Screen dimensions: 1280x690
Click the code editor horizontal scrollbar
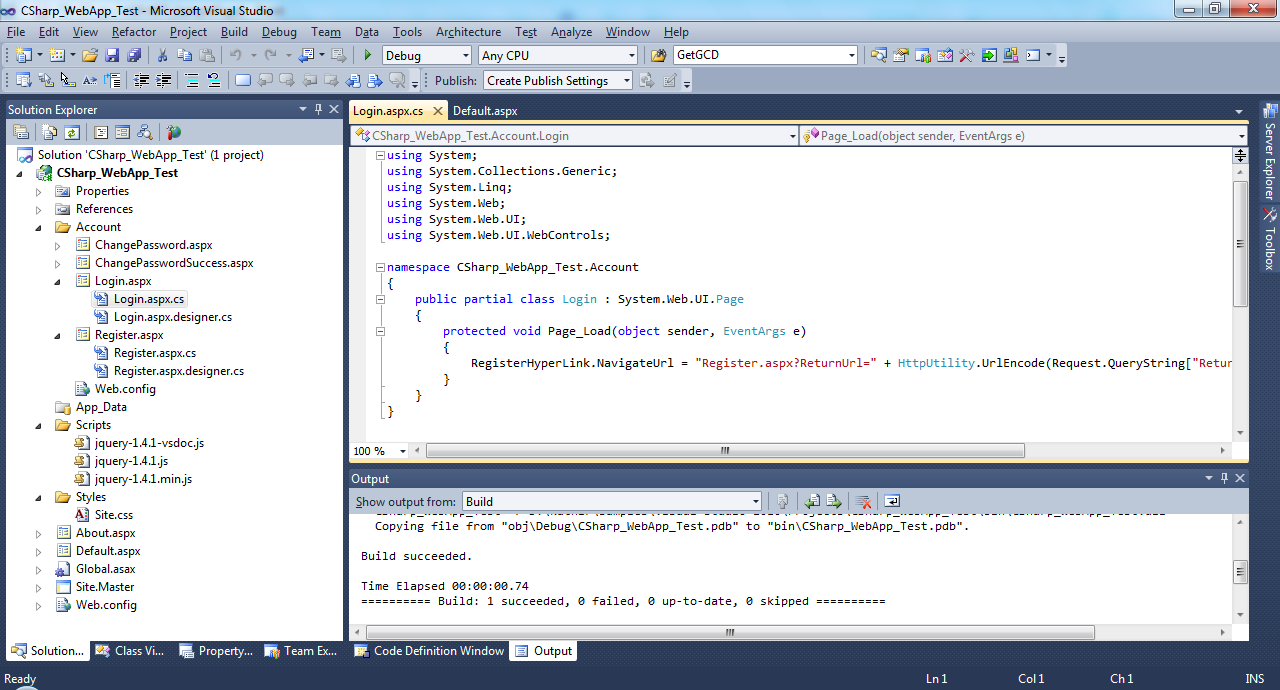pos(725,451)
